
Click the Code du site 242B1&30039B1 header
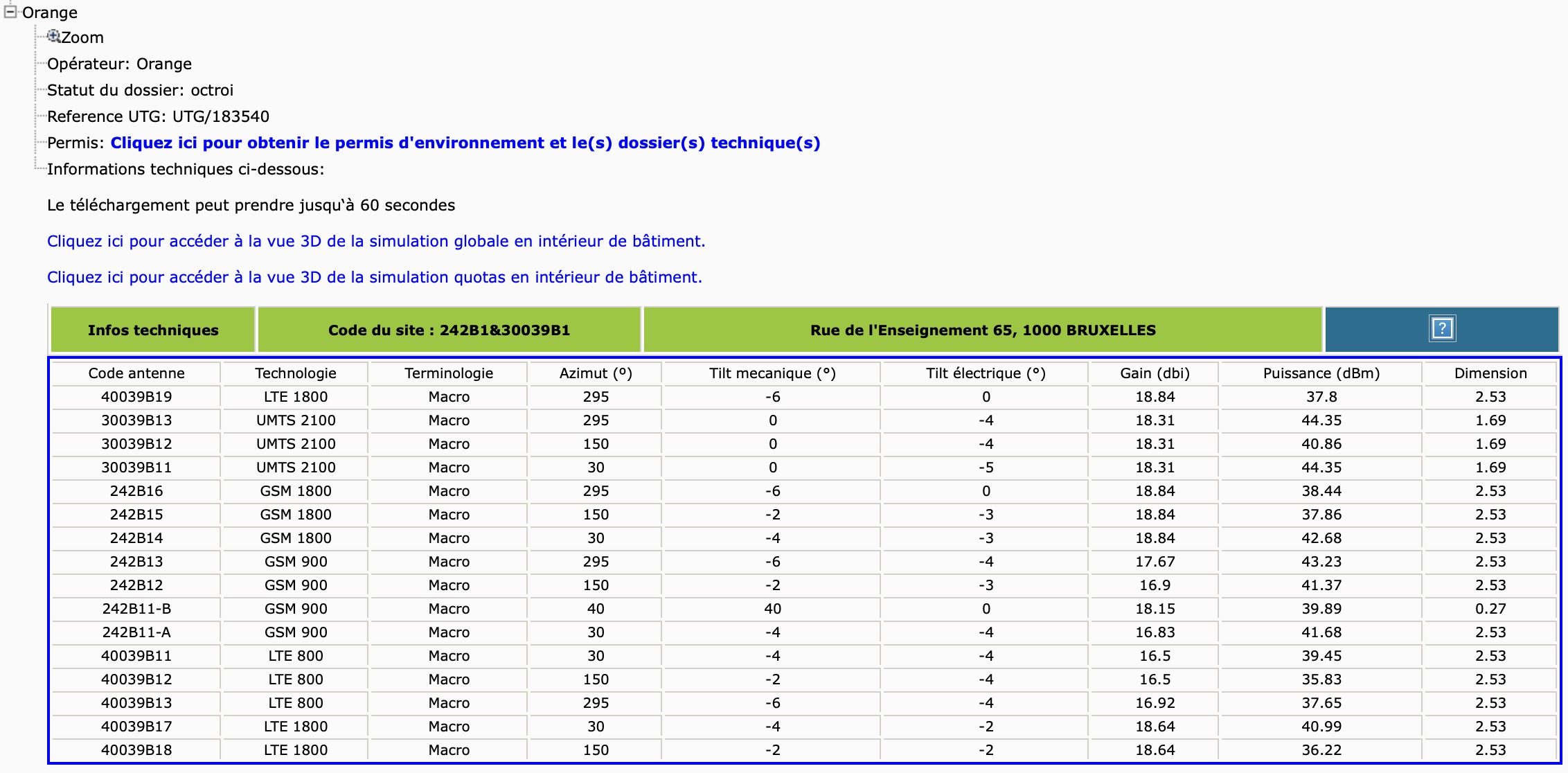tap(449, 330)
